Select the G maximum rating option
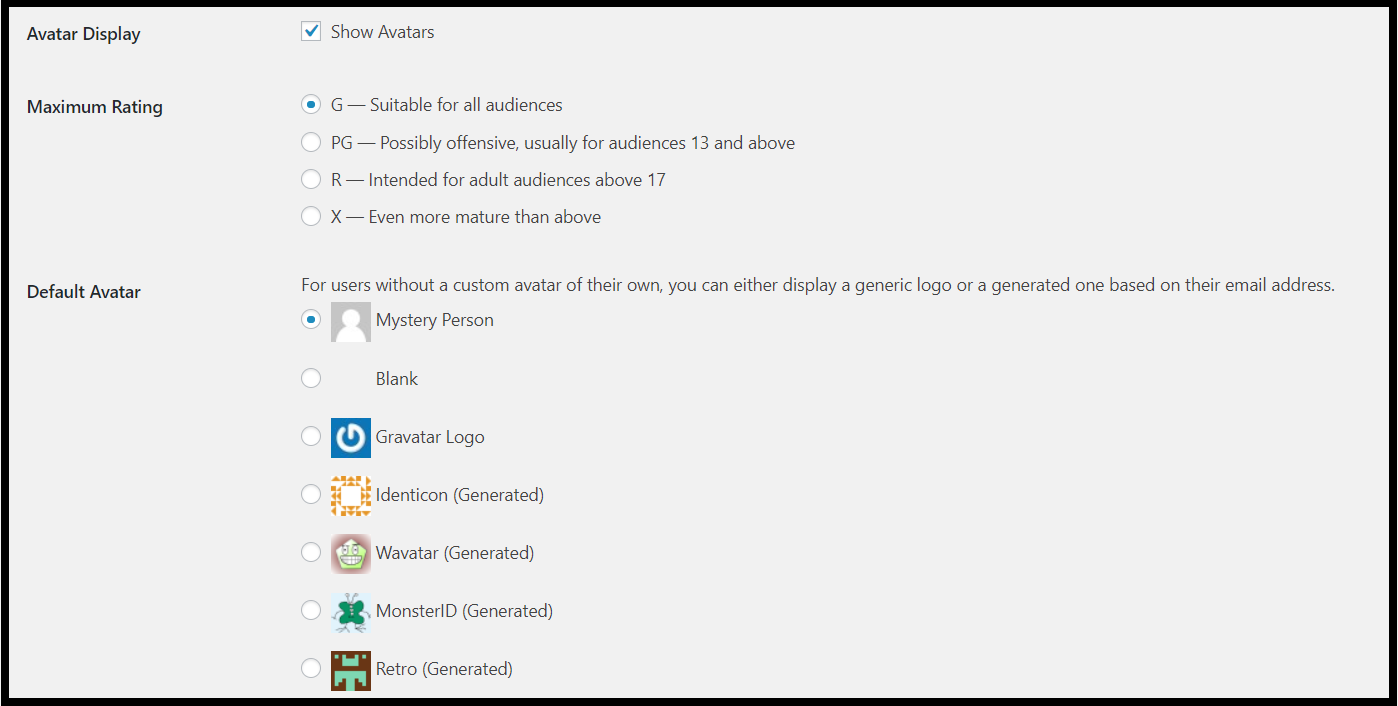This screenshot has width=1398, height=706. [x=311, y=104]
